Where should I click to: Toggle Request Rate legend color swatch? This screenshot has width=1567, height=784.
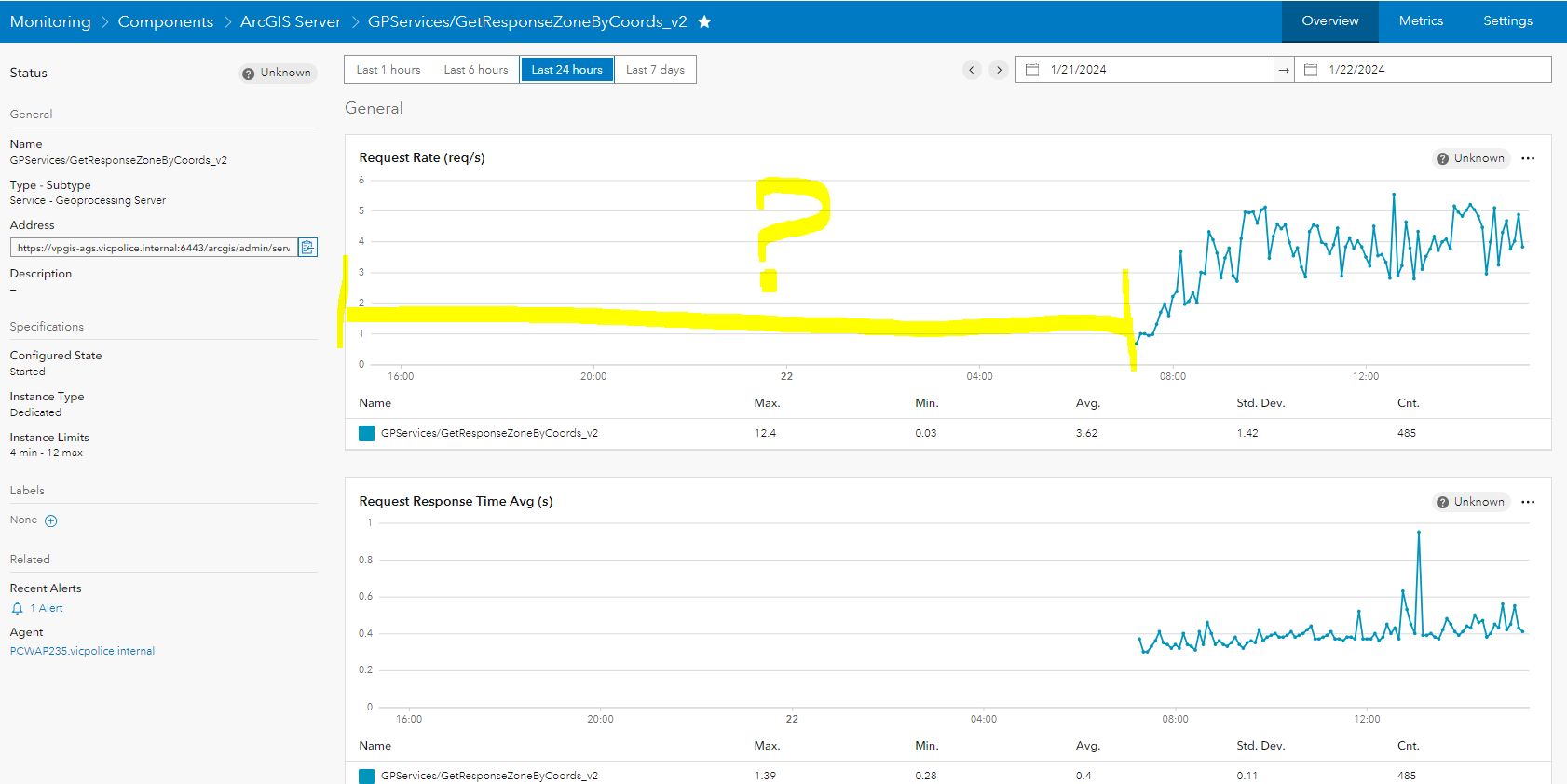click(367, 433)
